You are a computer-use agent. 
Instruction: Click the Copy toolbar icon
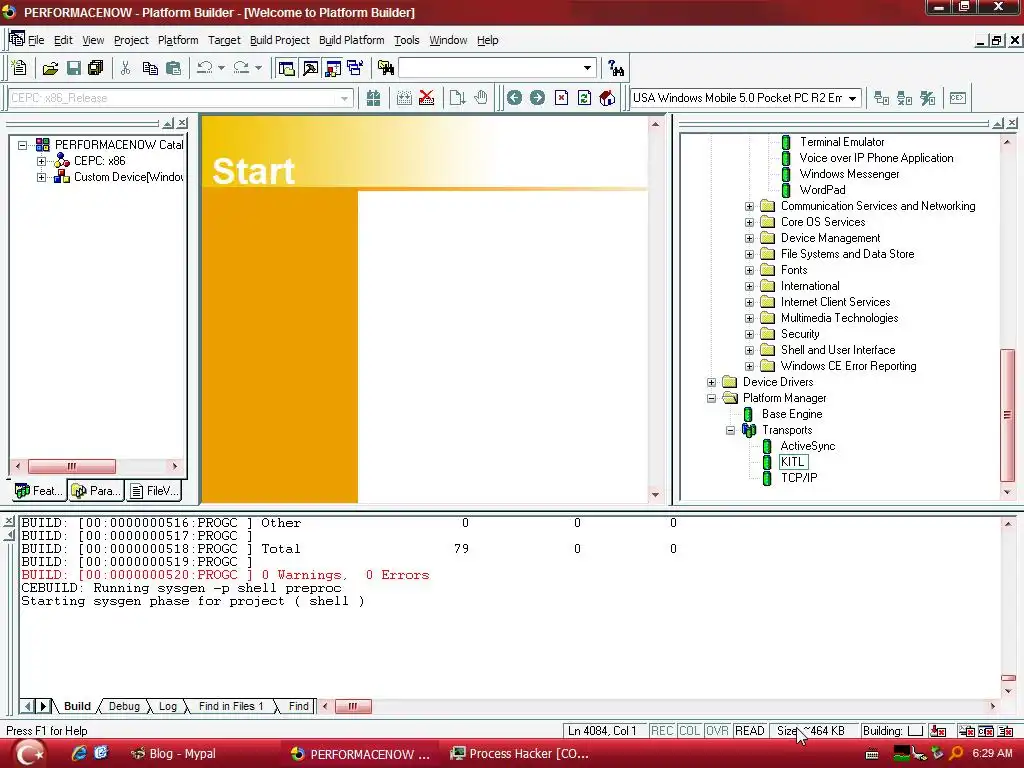(x=150, y=68)
